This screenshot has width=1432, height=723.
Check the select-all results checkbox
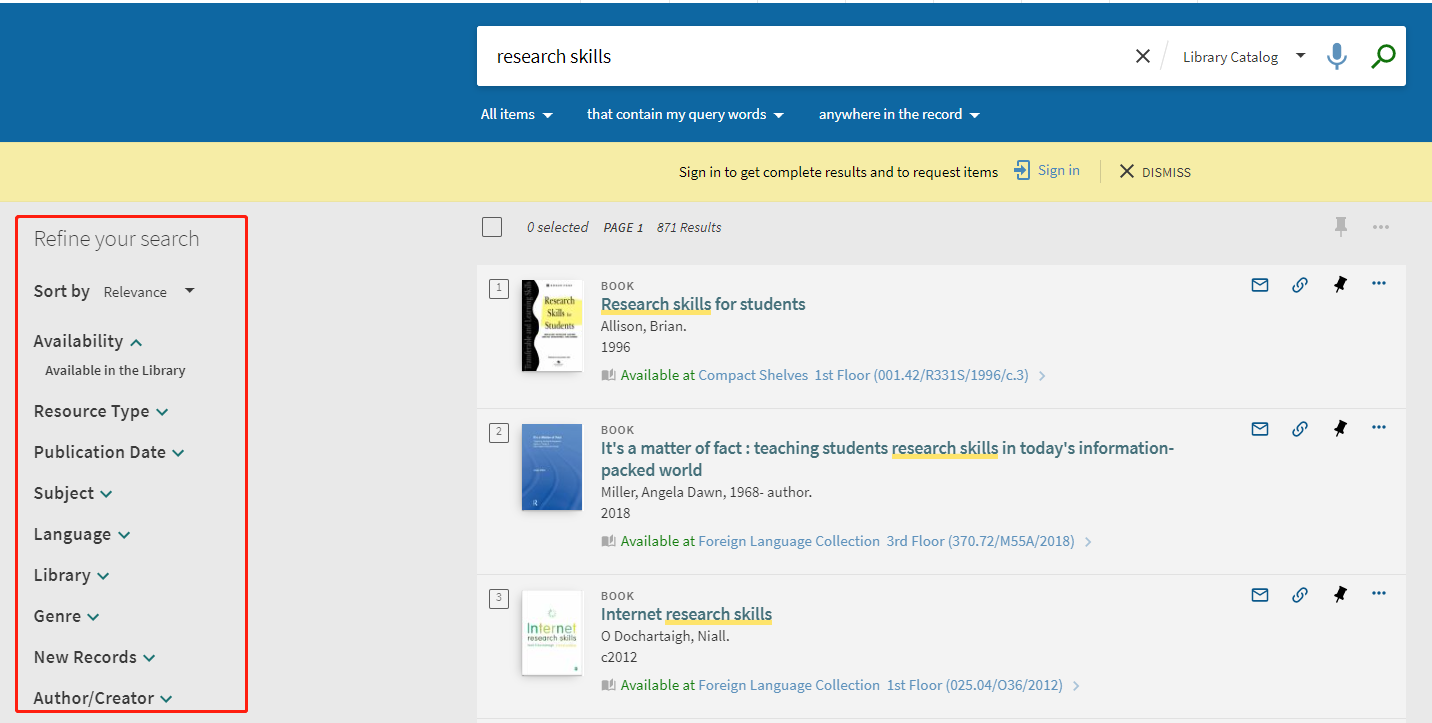coord(492,227)
